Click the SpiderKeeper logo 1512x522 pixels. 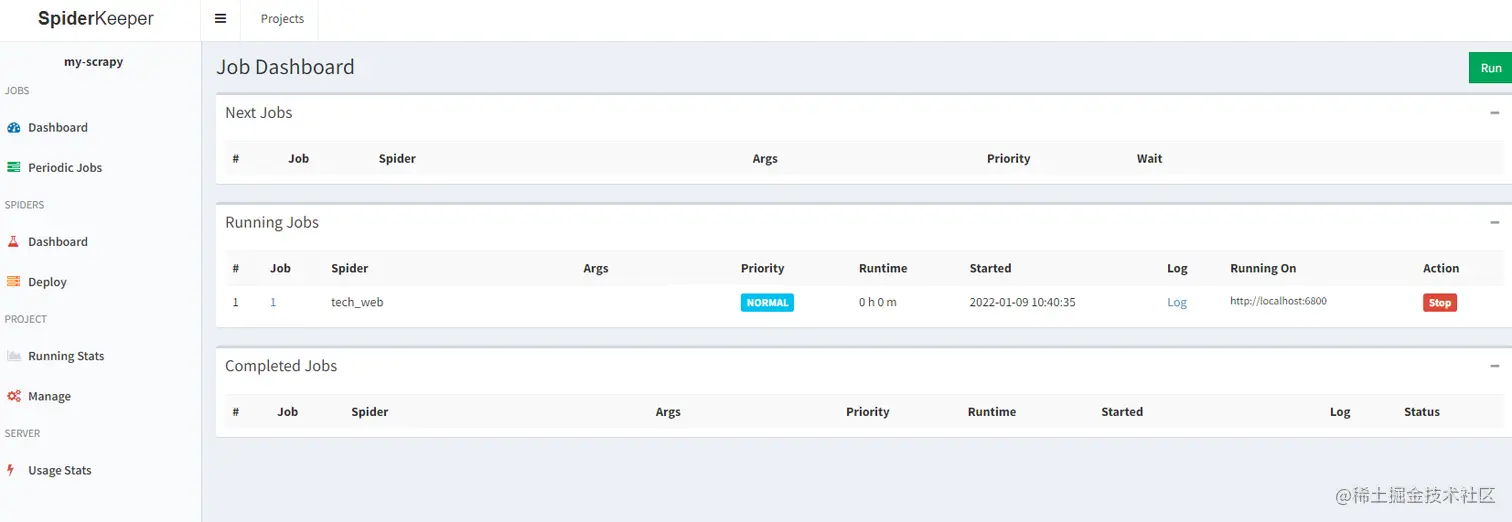click(96, 18)
